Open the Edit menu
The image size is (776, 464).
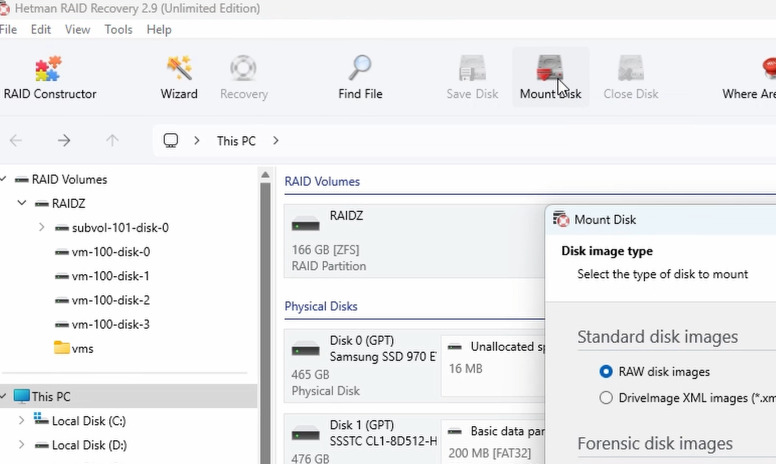[41, 30]
